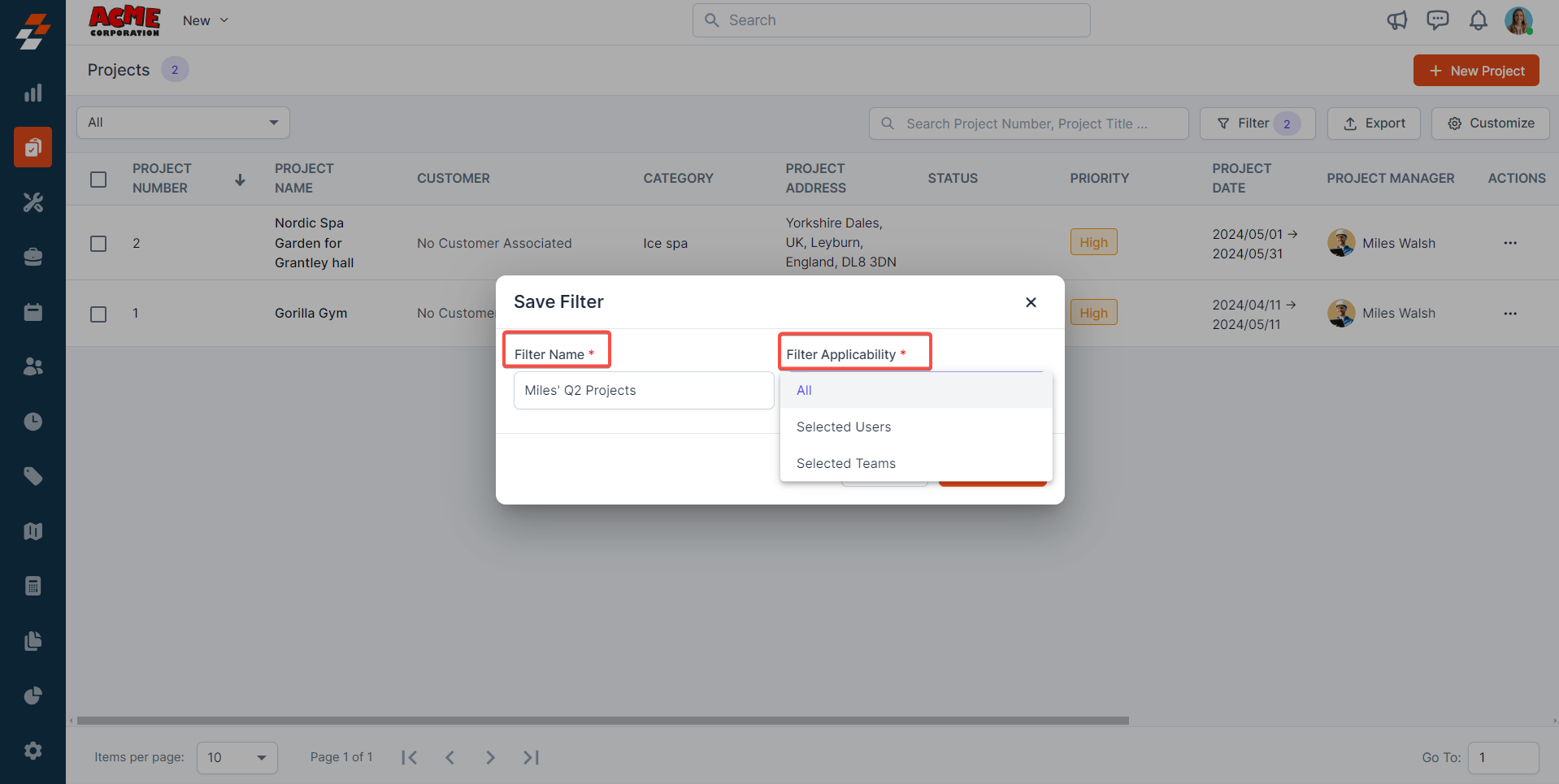Viewport: 1559px width, 784px height.
Task: Click the 2024/05/01 project date cell
Action: tap(1255, 244)
